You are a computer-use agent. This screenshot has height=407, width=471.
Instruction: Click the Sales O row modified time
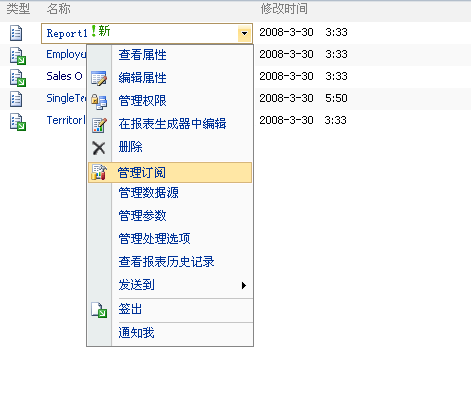(x=303, y=76)
